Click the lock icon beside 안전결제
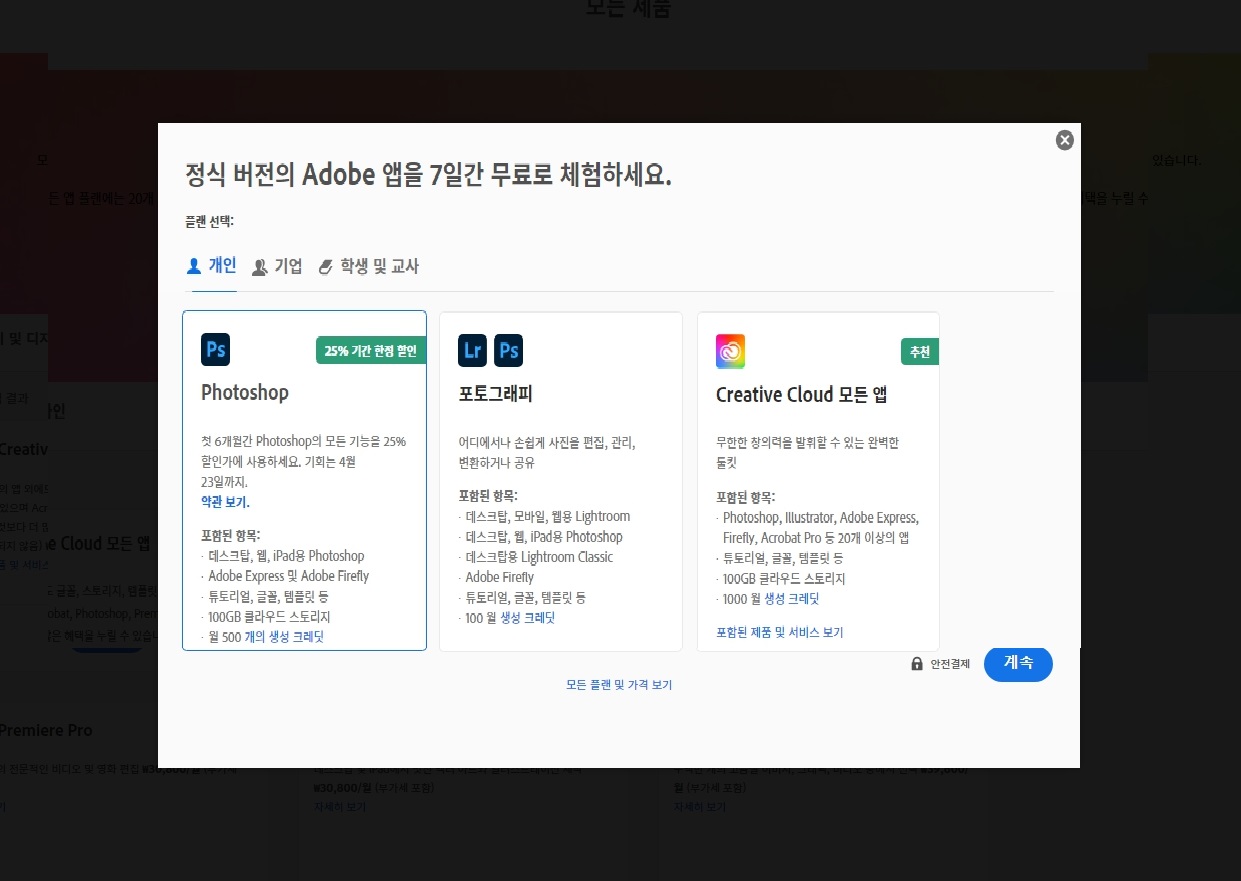Viewport: 1241px width, 881px height. (x=917, y=664)
